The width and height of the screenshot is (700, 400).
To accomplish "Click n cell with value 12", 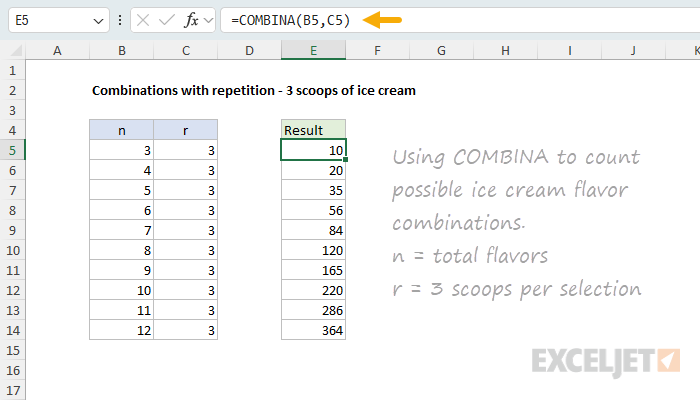I will pyautogui.click(x=121, y=330).
